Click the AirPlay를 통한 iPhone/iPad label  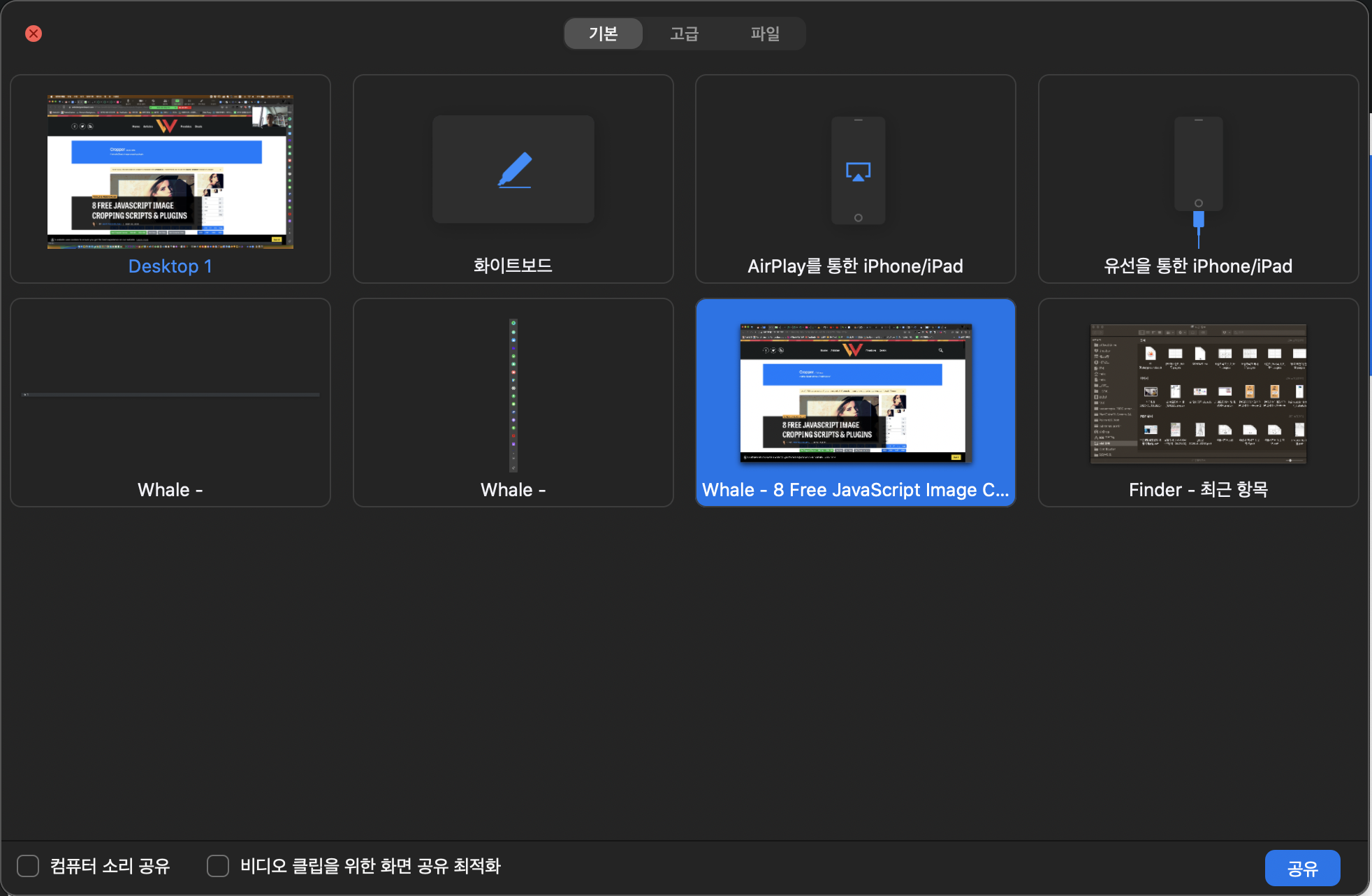pos(855,266)
